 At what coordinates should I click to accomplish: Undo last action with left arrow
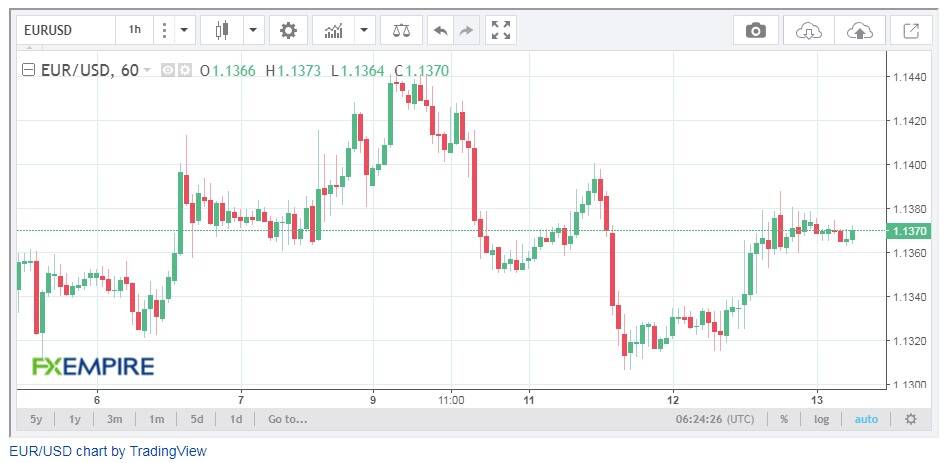(x=441, y=30)
